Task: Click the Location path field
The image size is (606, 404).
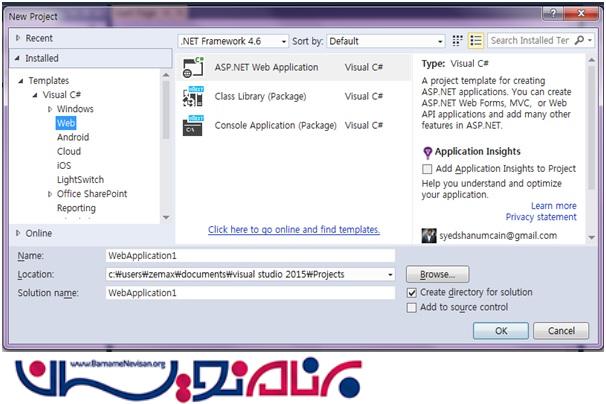Action: [245, 274]
